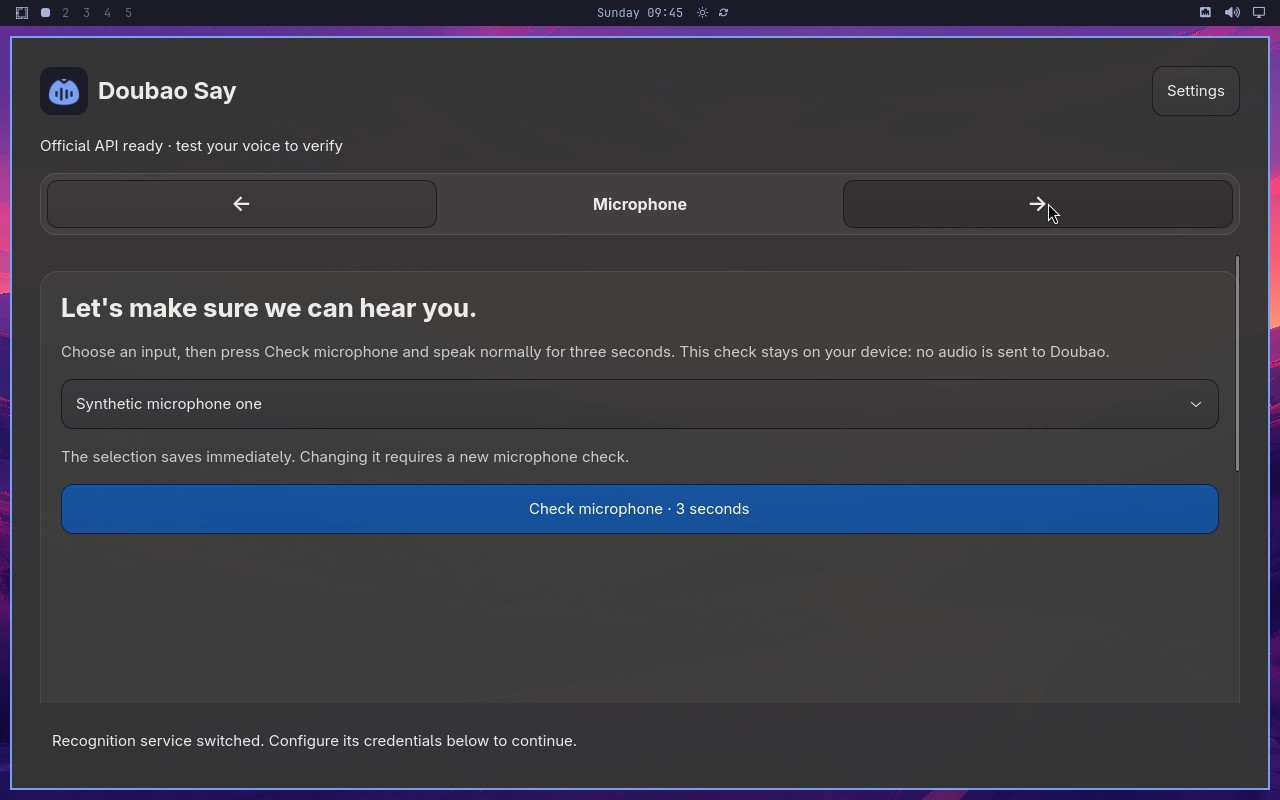Image resolution: width=1280 pixels, height=800 pixels.
Task: Switch to workspace 4
Action: [x=108, y=13]
